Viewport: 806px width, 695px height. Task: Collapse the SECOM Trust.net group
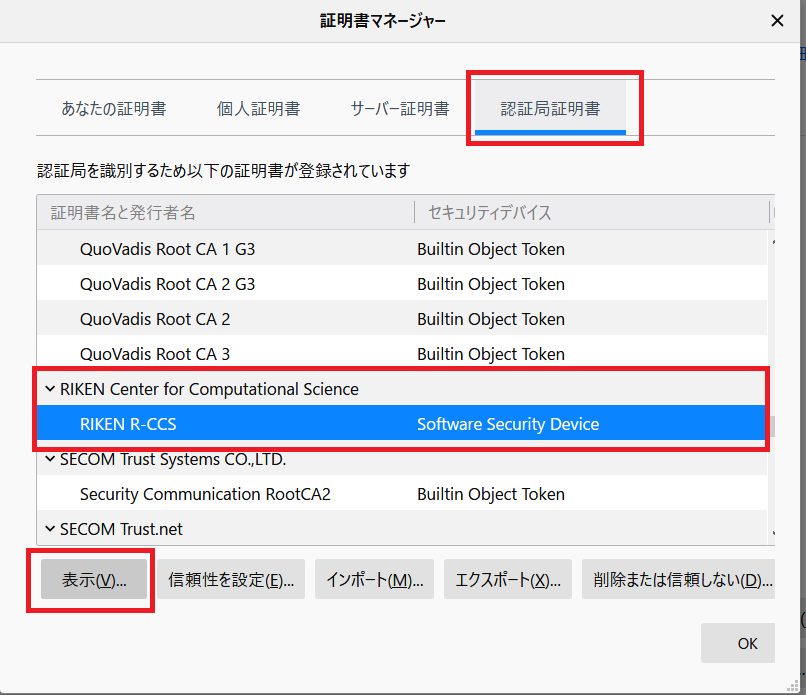point(50,529)
